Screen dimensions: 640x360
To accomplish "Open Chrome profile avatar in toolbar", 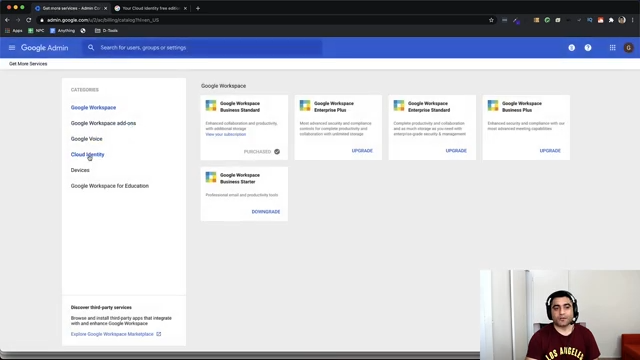I will tap(622, 20).
